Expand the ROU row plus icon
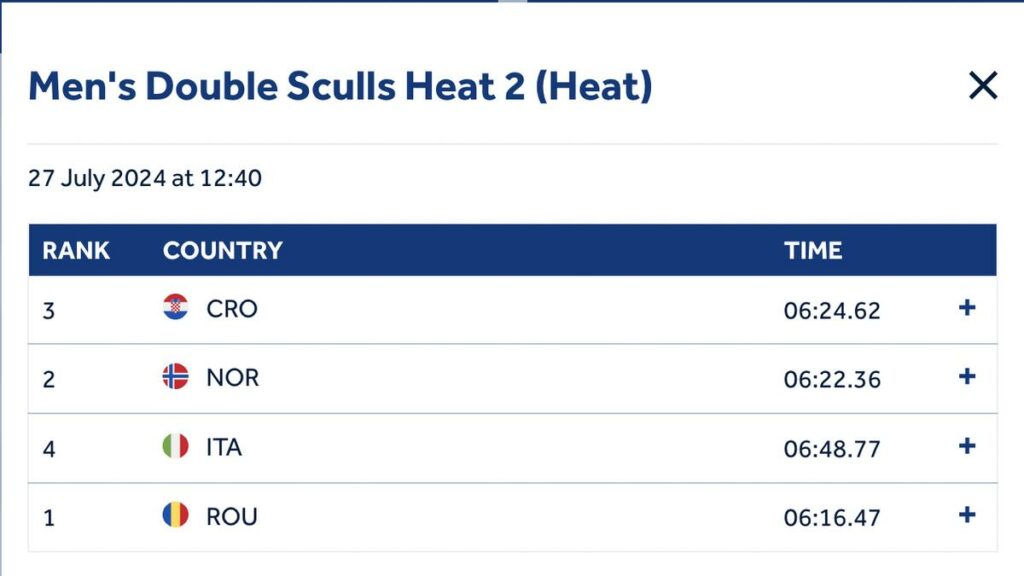Image resolution: width=1024 pixels, height=576 pixels. click(967, 515)
